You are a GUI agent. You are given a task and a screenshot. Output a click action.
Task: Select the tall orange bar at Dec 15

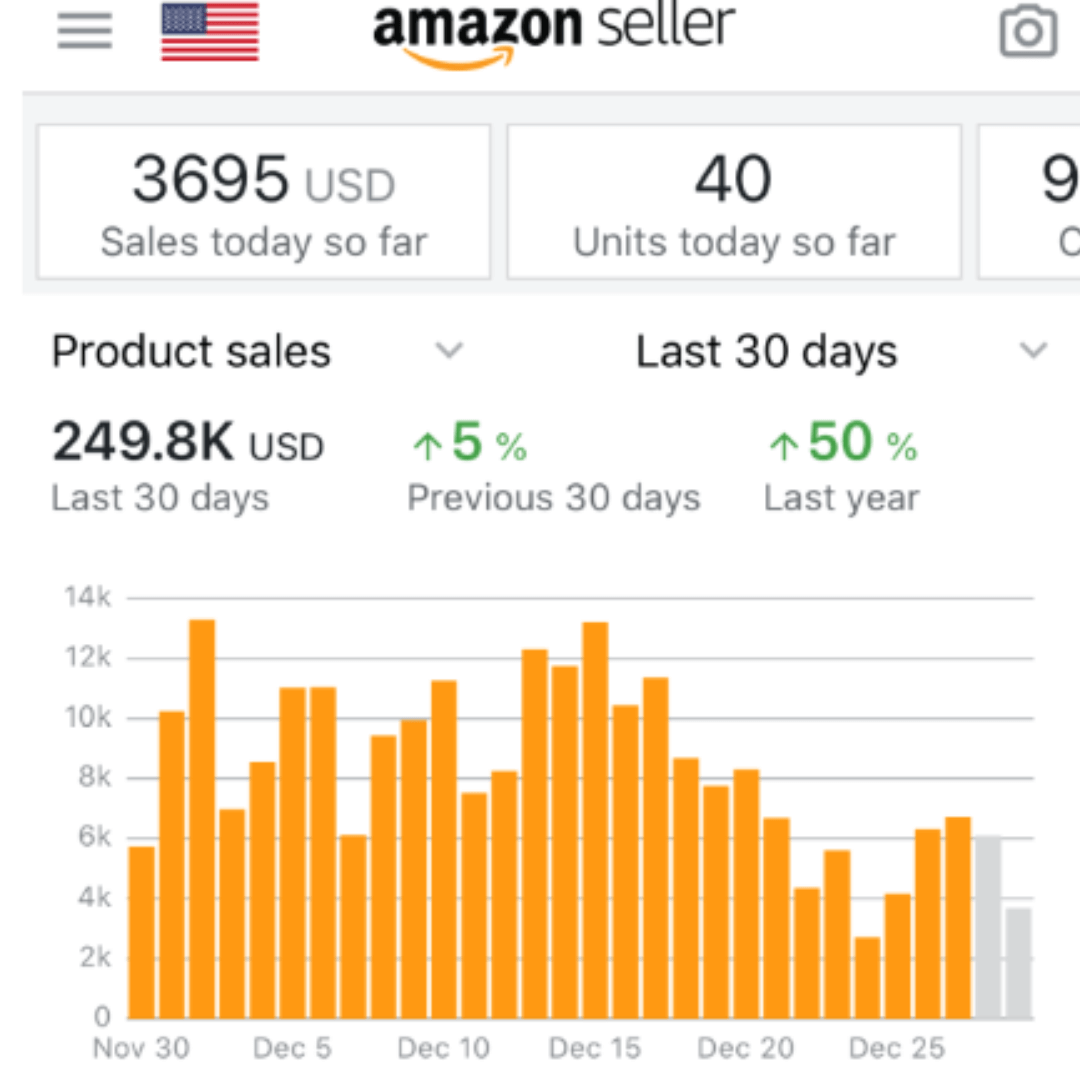tap(595, 820)
